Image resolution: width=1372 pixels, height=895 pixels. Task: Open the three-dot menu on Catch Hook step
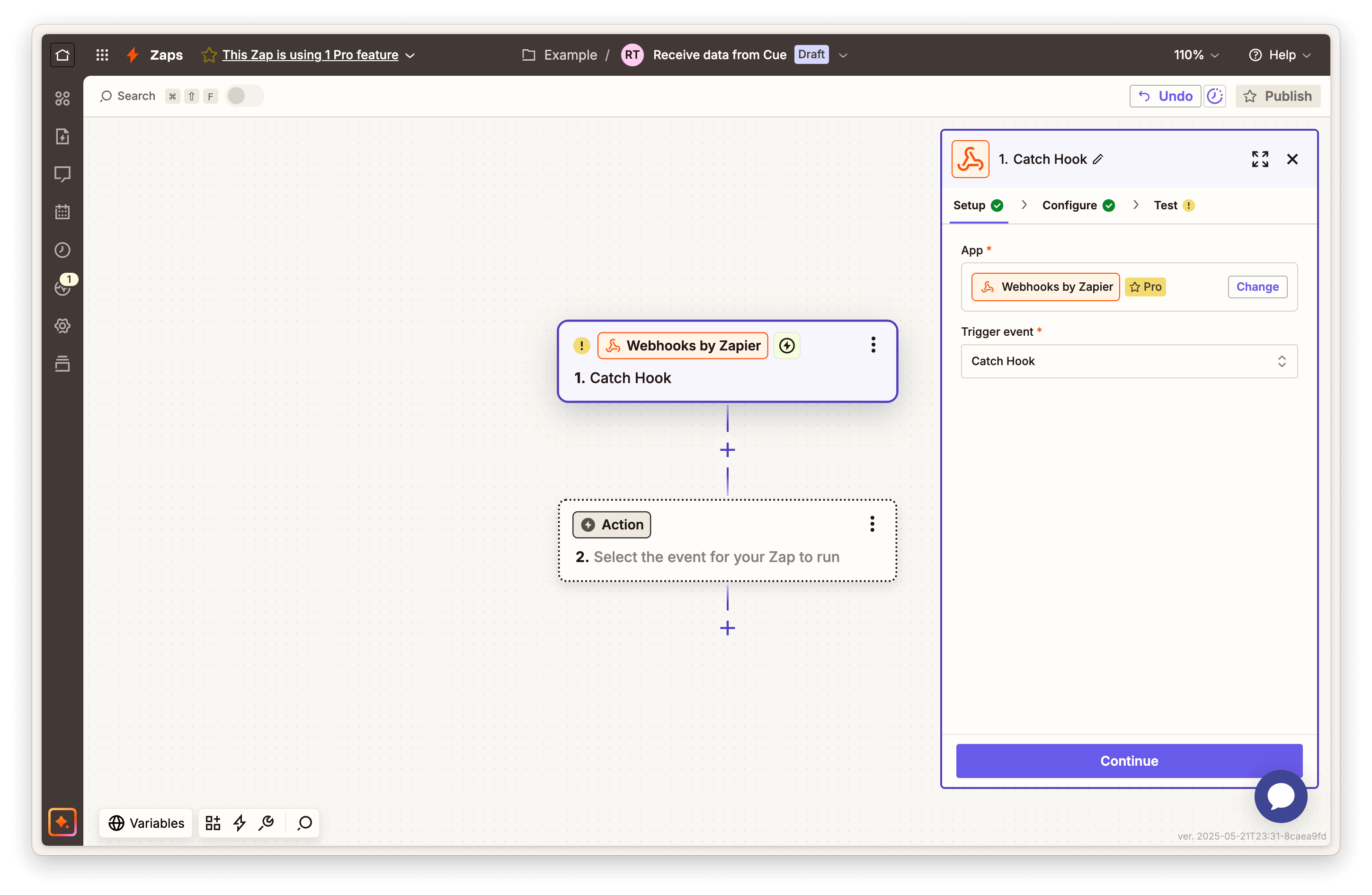[873, 345]
